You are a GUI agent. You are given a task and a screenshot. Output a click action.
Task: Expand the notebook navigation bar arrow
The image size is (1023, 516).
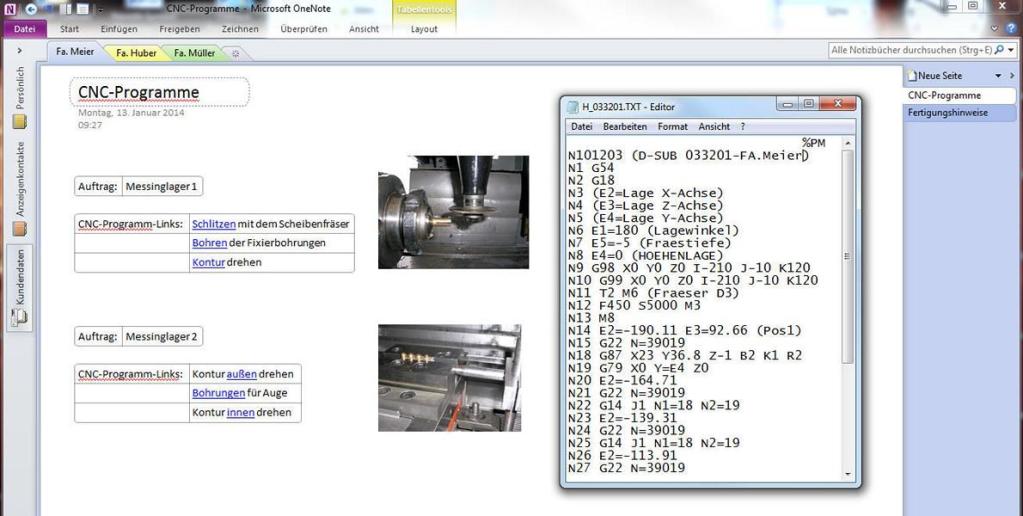coord(20,50)
